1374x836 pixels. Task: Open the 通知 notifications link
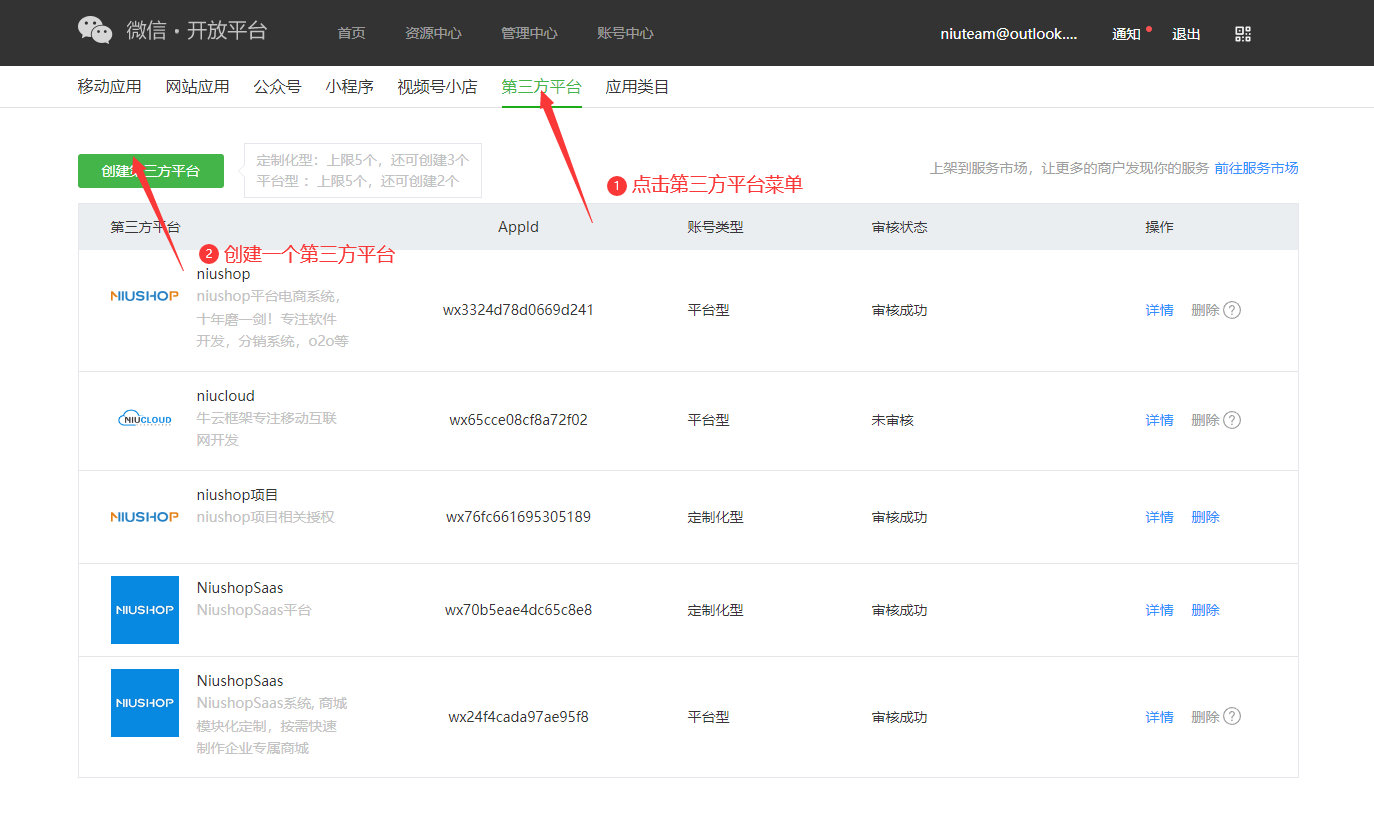(1126, 34)
